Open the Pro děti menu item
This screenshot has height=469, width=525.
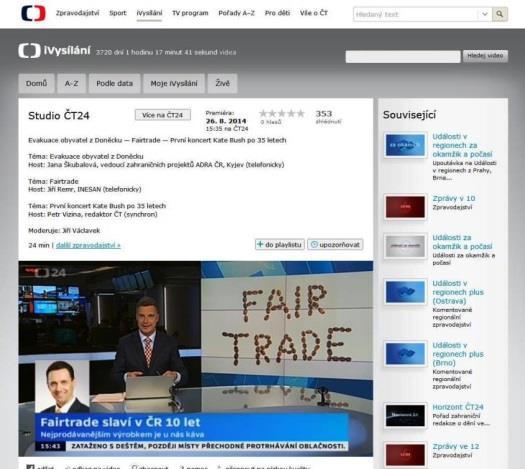[277, 13]
